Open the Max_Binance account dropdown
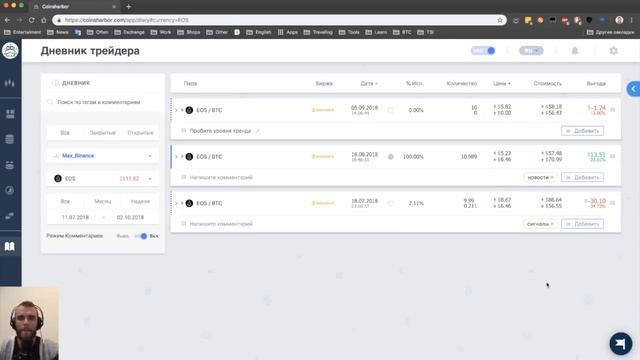 pyautogui.click(x=103, y=156)
